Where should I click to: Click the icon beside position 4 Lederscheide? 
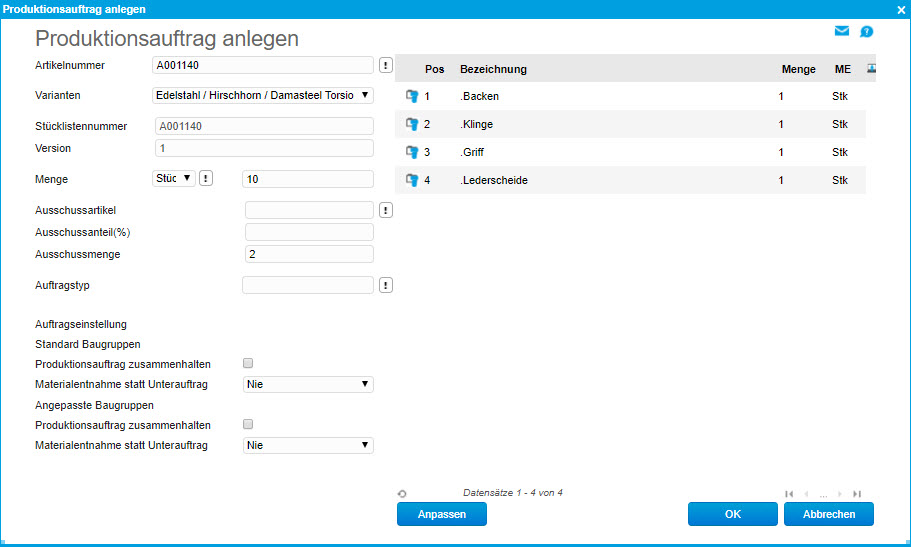tap(411, 180)
